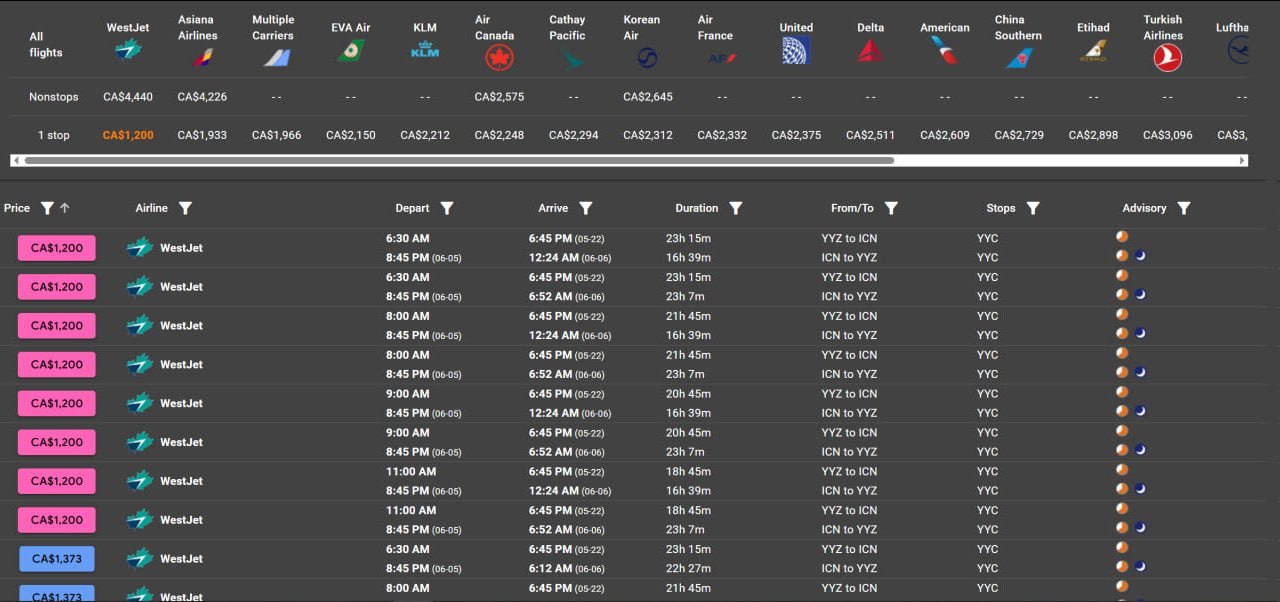Viewport: 1280px width, 602px height.
Task: Select the Air France logo
Action: pos(722,58)
